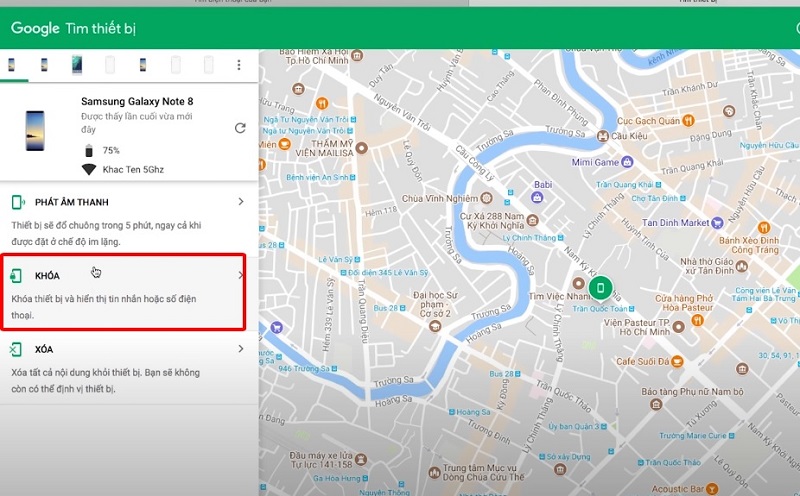Select the Acoustic Bar marker icon
Viewport: 800px width, 496px height.
(712, 489)
